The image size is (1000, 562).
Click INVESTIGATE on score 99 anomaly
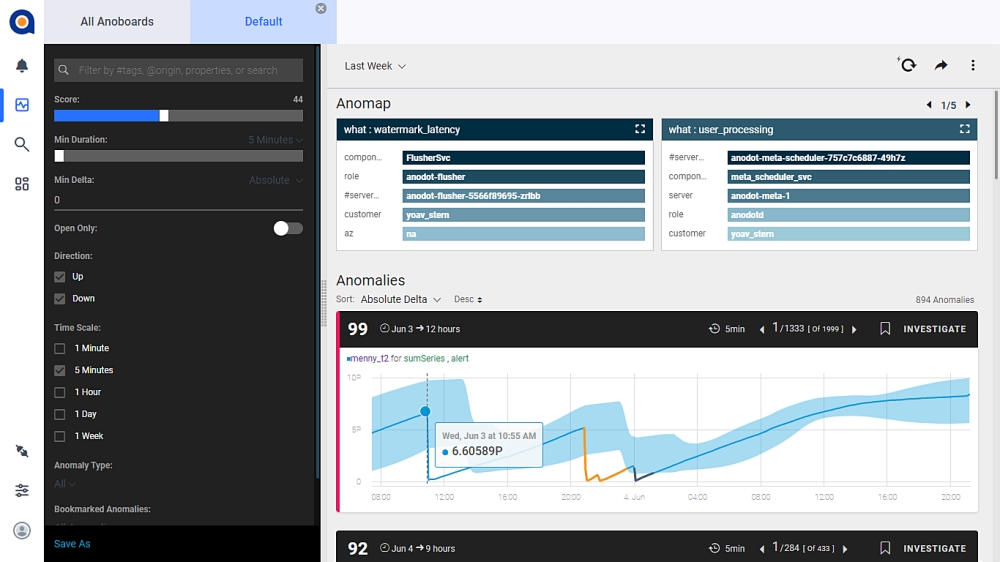[934, 329]
